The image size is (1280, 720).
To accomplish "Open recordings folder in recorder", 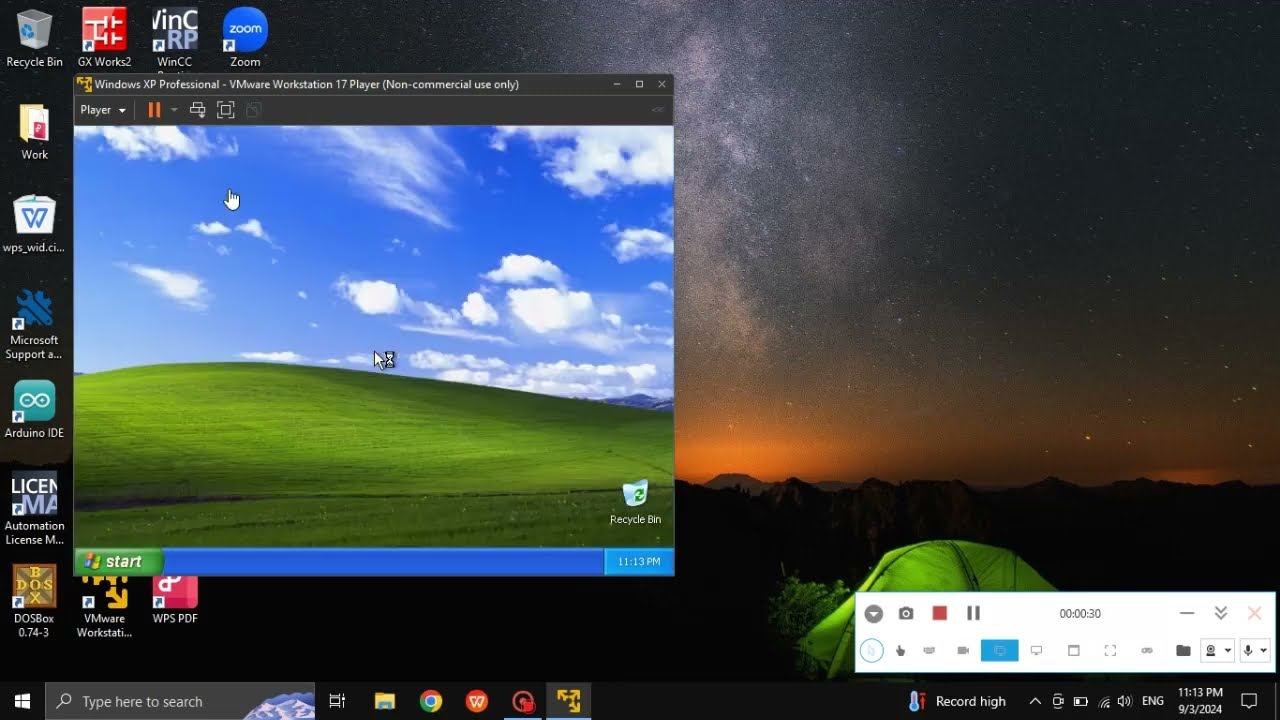I will (1183, 650).
